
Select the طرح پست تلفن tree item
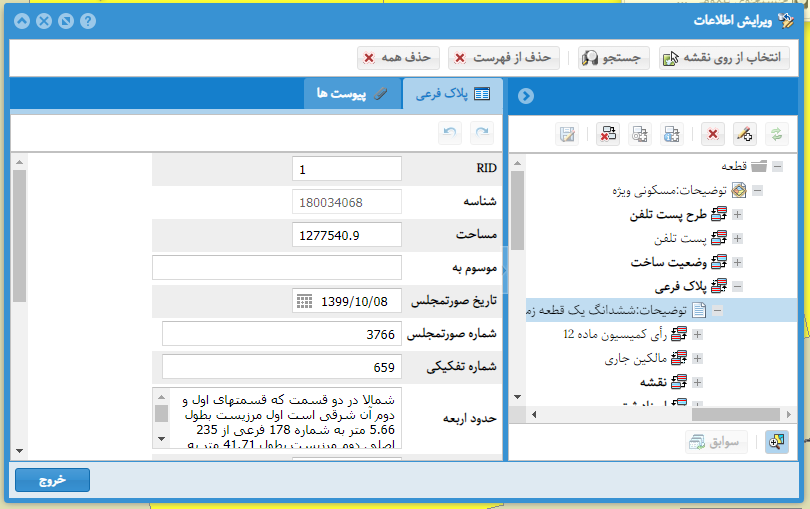pyautogui.click(x=667, y=214)
